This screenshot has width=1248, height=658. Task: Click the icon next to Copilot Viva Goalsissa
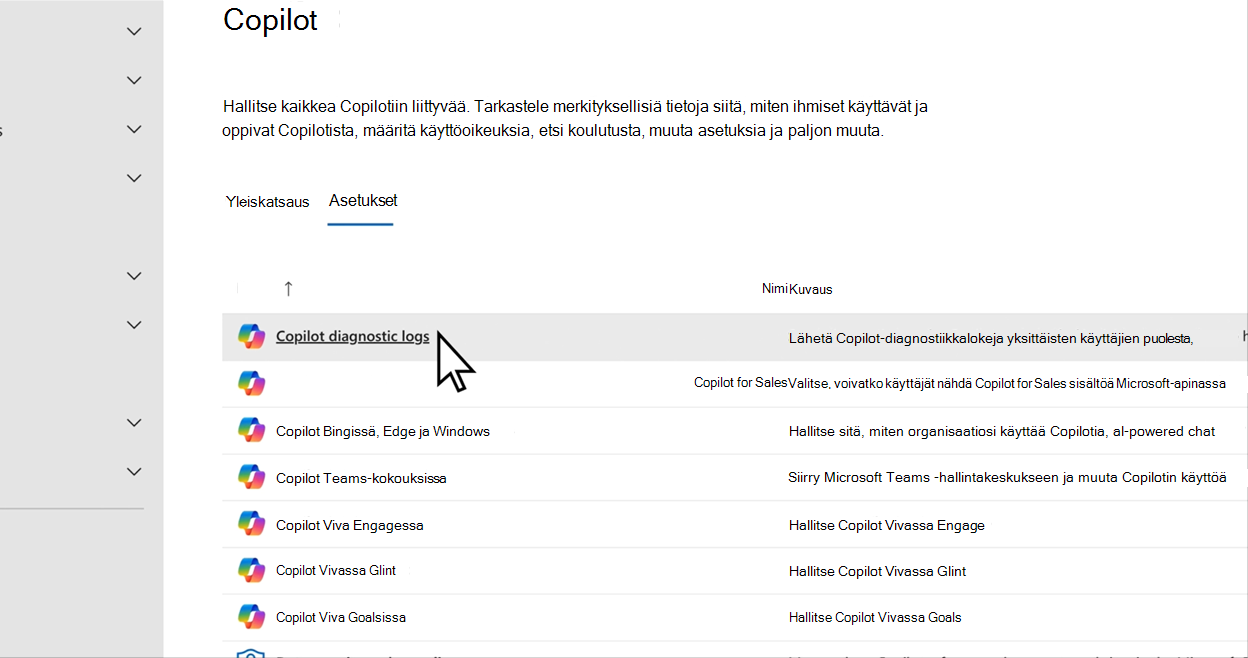click(251, 617)
